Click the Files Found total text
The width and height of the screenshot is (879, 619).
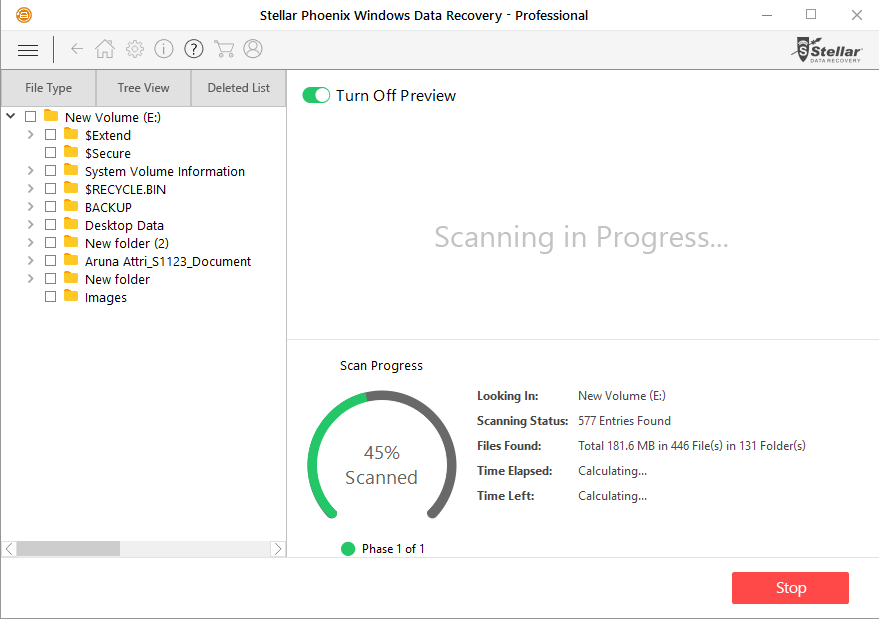point(692,446)
